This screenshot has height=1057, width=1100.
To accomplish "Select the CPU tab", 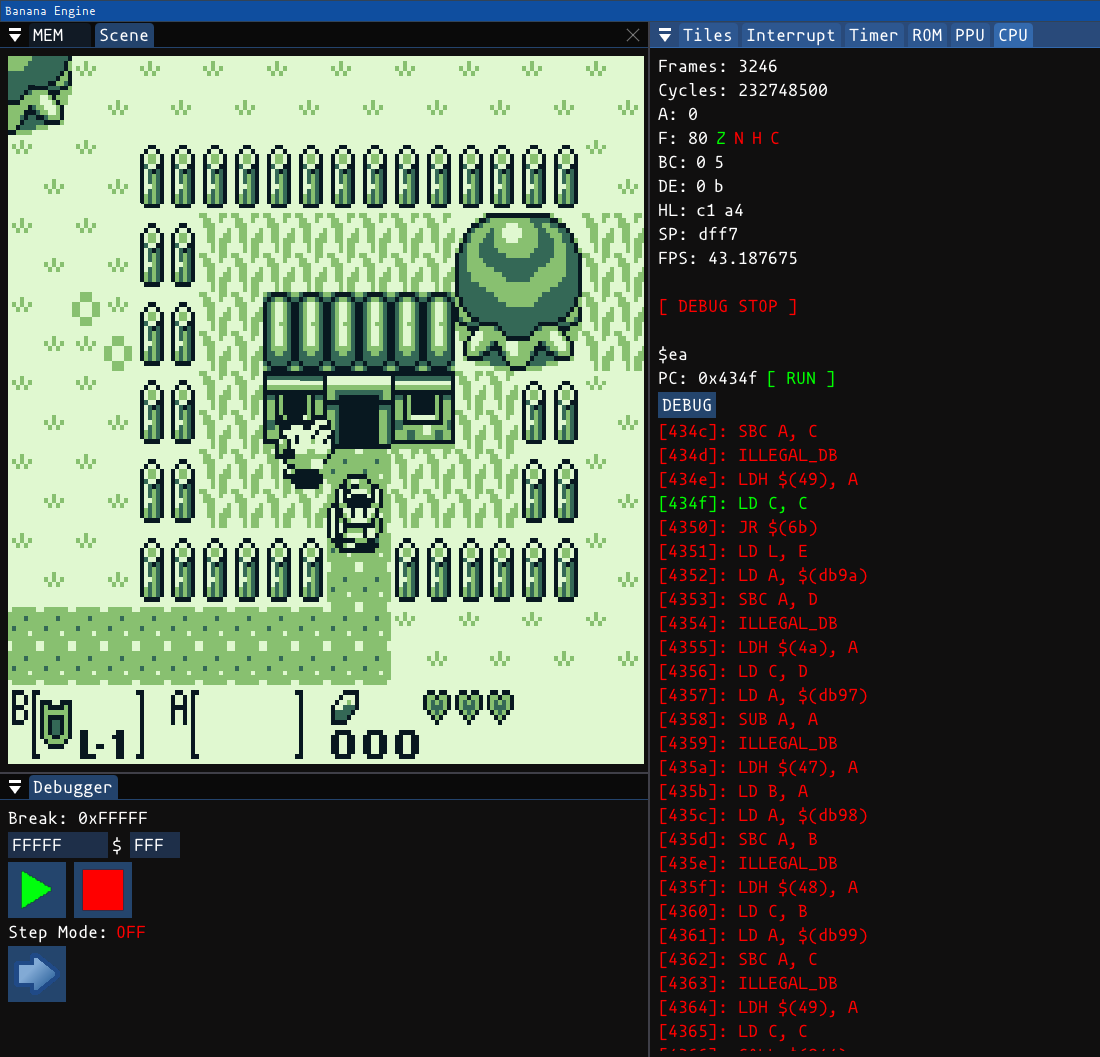I will pyautogui.click(x=1012, y=35).
